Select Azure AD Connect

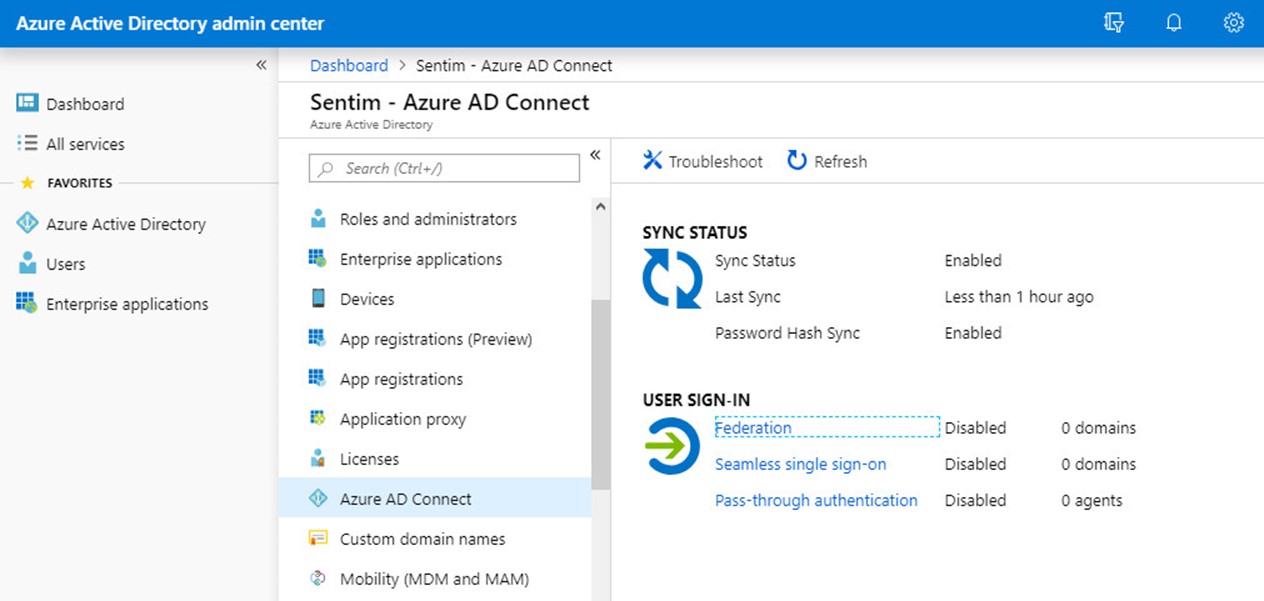(x=435, y=498)
